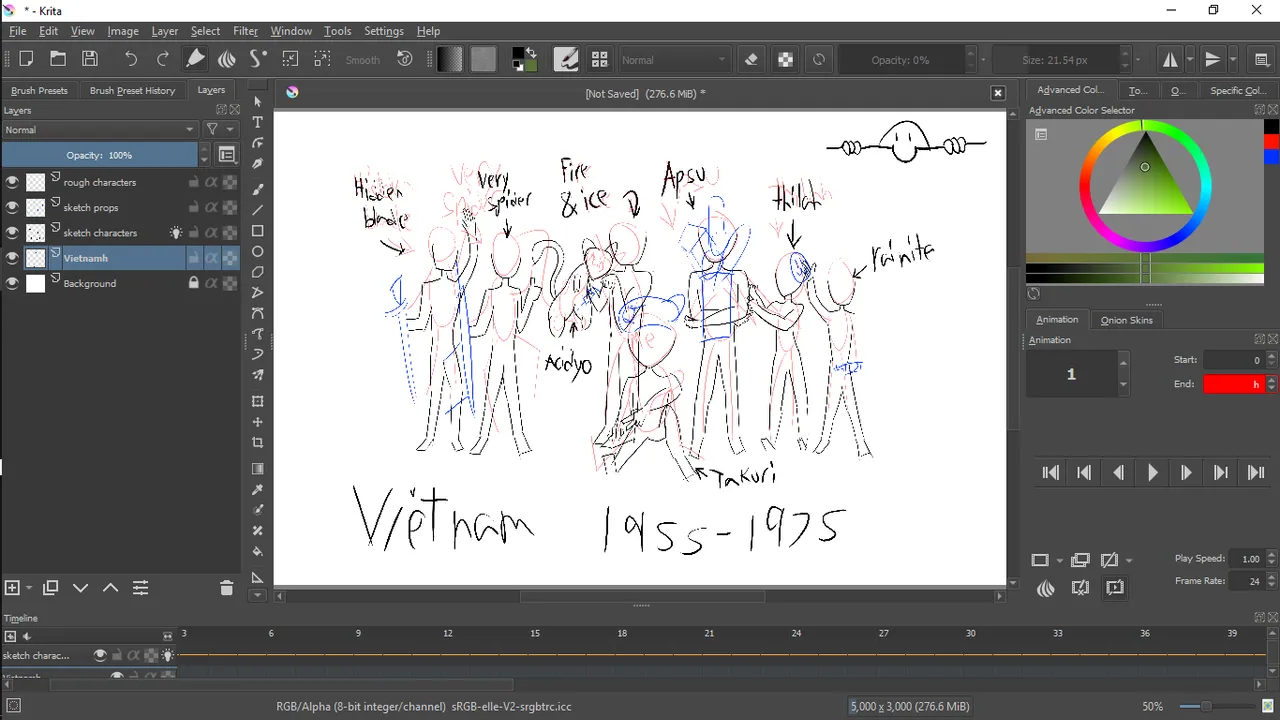The height and width of the screenshot is (720, 1280).
Task: Hide the rough characters layer
Action: tap(12, 182)
